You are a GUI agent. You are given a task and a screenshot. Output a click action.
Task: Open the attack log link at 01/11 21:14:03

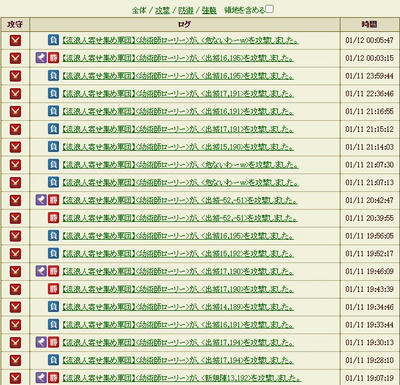click(x=178, y=147)
